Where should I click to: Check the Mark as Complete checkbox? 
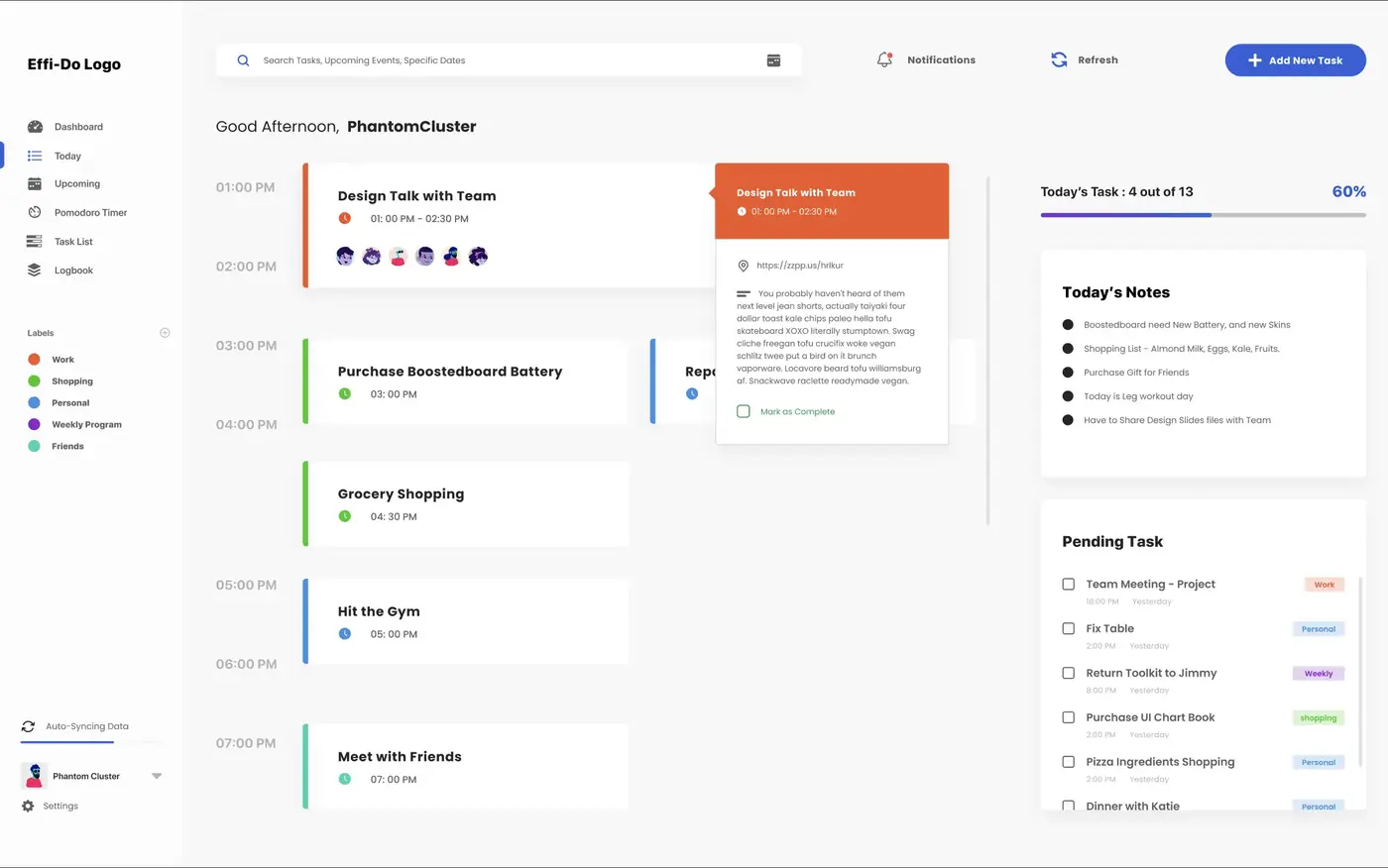coord(744,411)
